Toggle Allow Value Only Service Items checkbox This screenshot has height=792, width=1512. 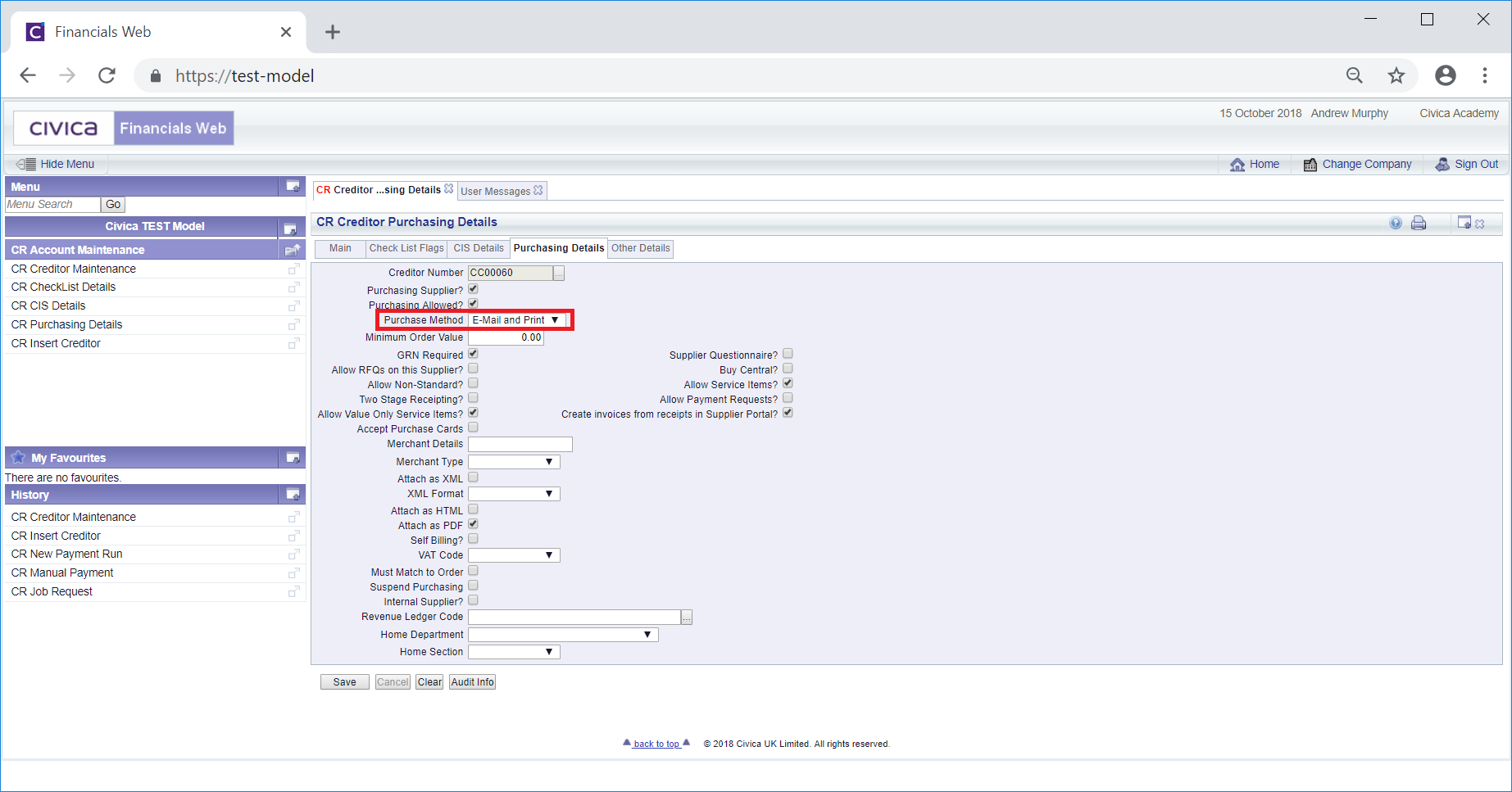(473, 413)
